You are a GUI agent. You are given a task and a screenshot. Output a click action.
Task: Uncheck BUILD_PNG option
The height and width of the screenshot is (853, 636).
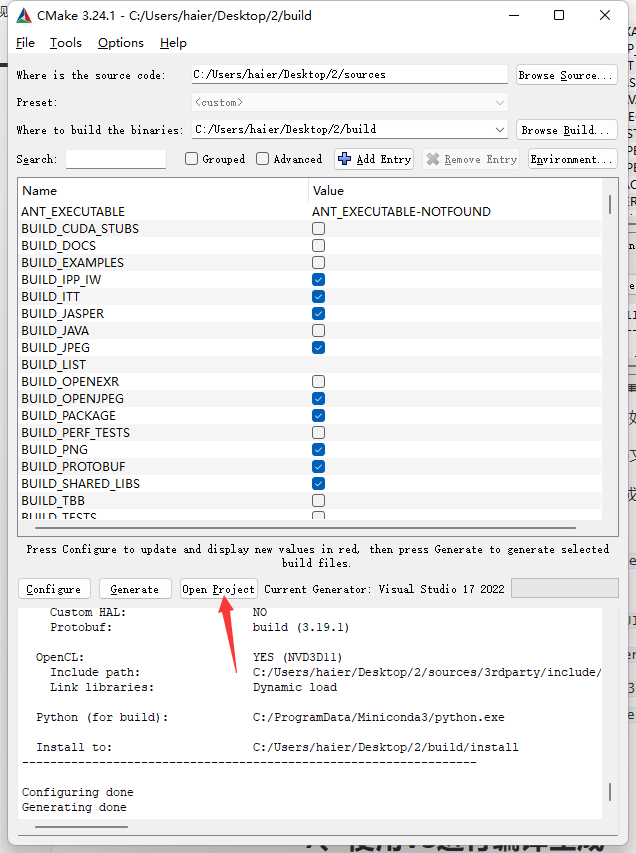click(x=319, y=449)
